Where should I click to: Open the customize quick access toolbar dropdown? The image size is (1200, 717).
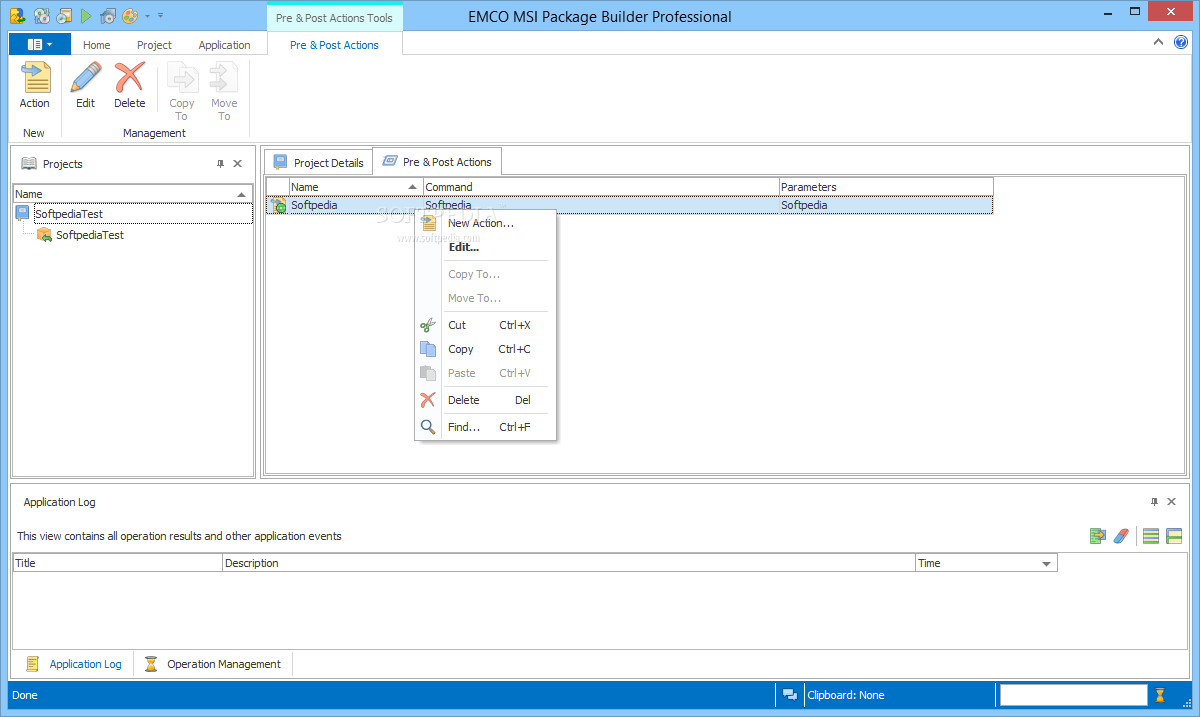pos(161,16)
